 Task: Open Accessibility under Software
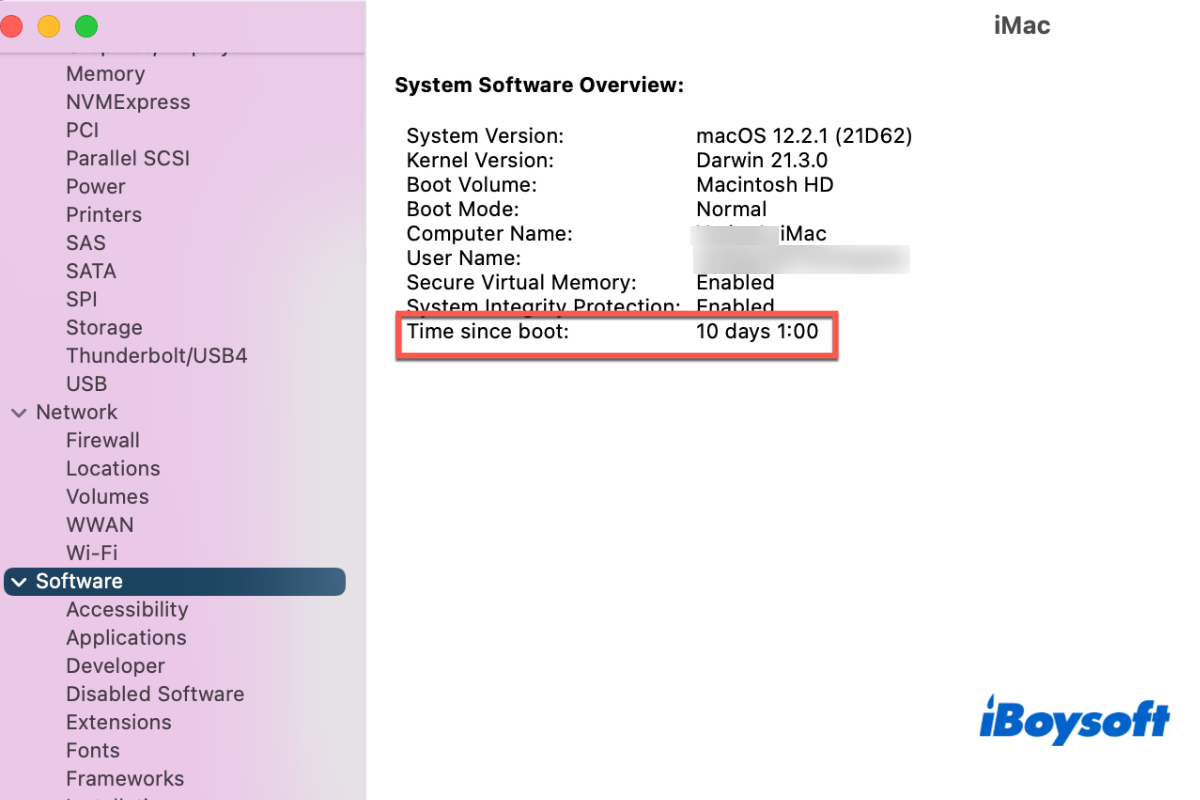click(127, 609)
